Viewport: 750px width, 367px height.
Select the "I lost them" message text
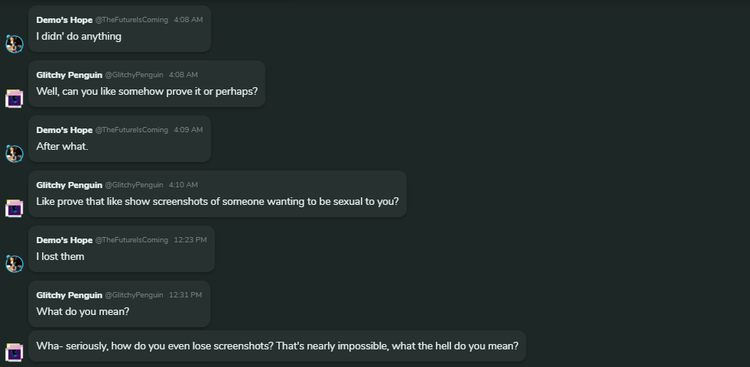(60, 256)
